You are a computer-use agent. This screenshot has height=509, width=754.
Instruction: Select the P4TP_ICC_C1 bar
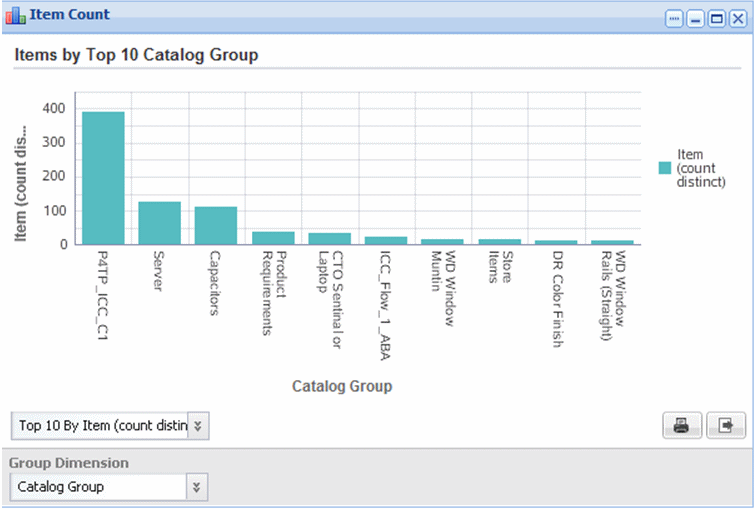103,178
